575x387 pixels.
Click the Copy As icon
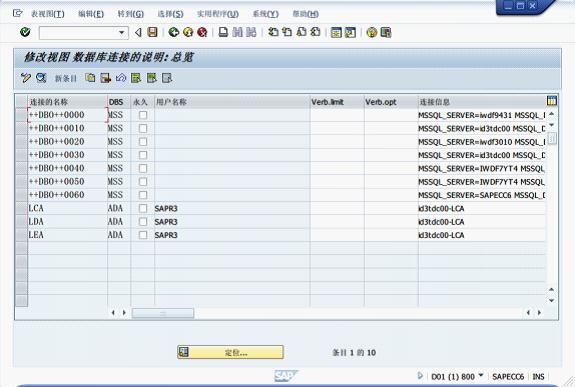click(90, 78)
